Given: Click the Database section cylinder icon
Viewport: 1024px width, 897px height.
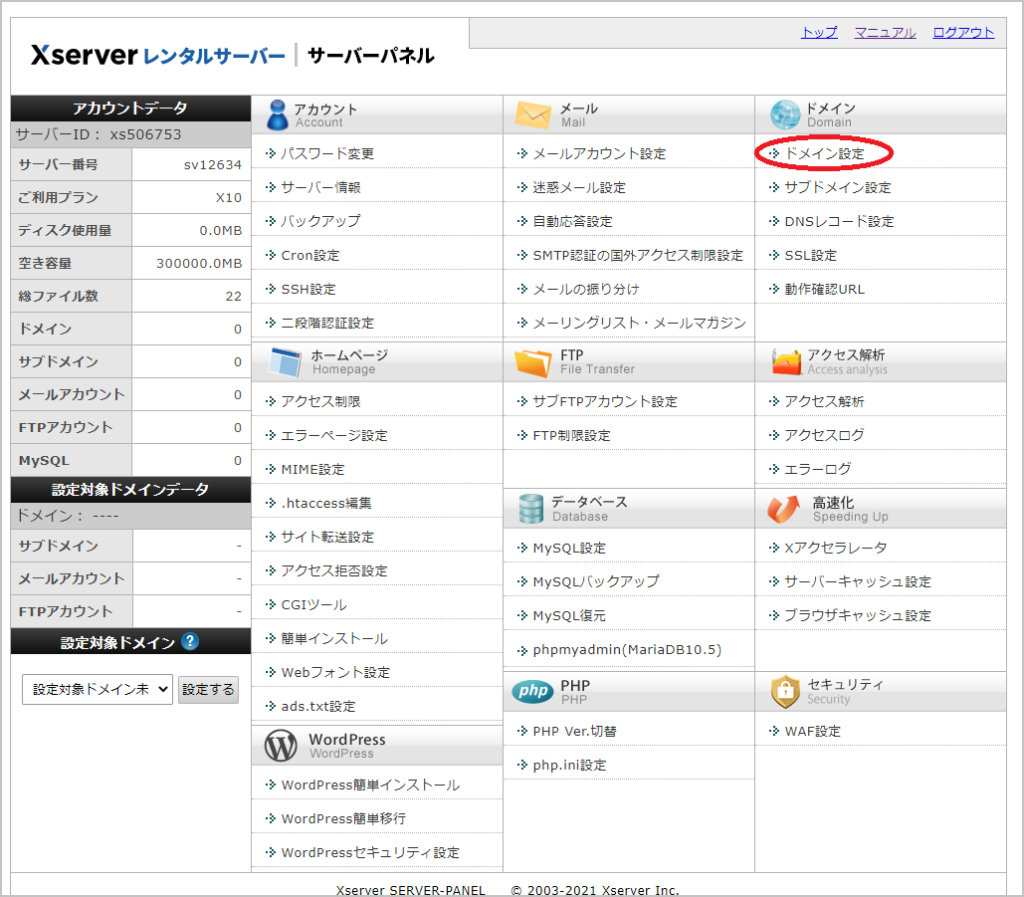Looking at the screenshot, I should (x=530, y=509).
